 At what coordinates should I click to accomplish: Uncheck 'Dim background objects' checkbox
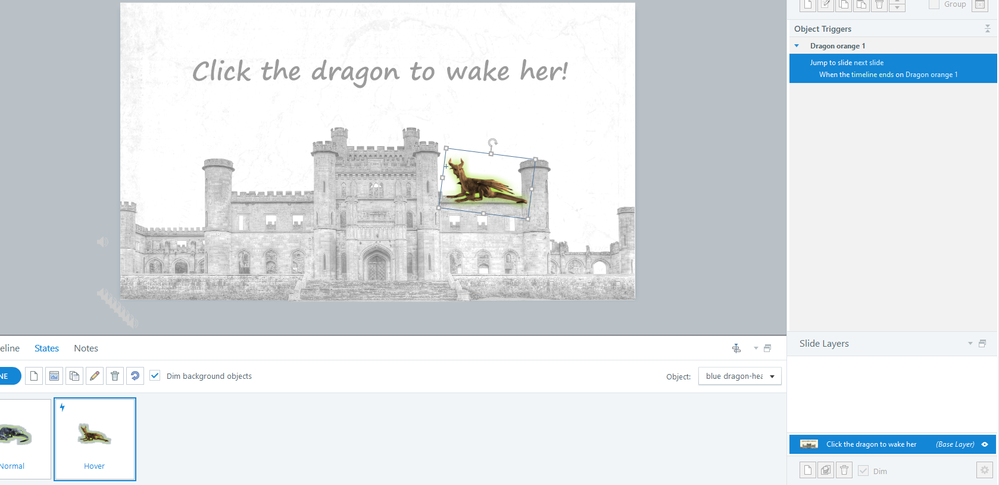click(154, 376)
